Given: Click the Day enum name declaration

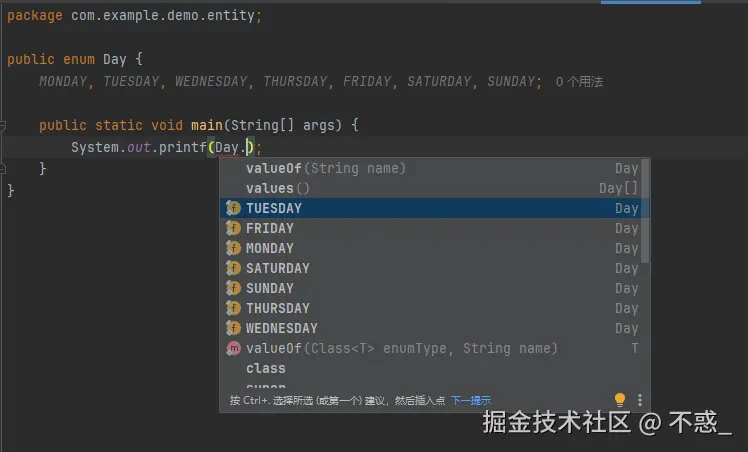Looking at the screenshot, I should (115, 60).
